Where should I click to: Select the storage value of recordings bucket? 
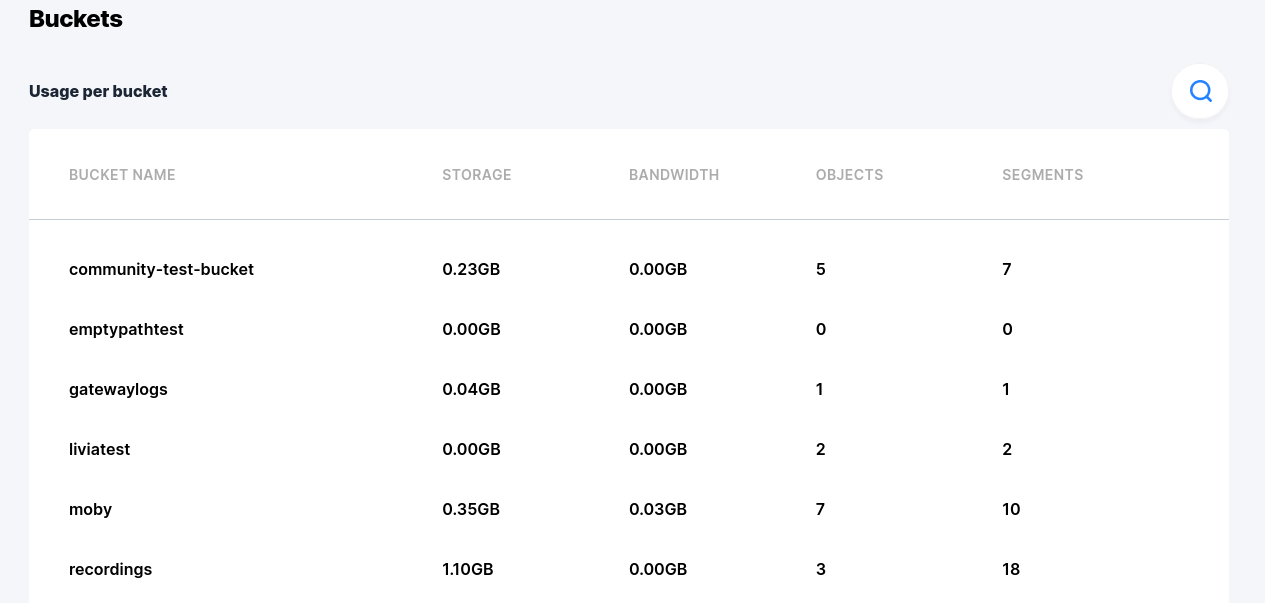click(x=467, y=569)
